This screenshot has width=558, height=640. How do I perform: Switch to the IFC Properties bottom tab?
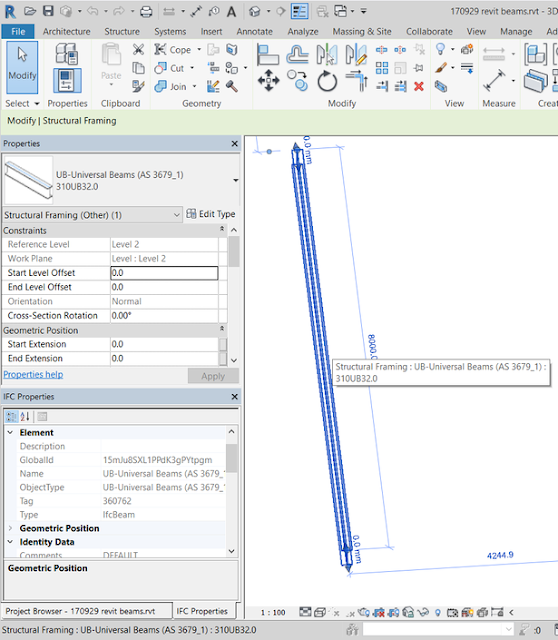[x=202, y=611]
